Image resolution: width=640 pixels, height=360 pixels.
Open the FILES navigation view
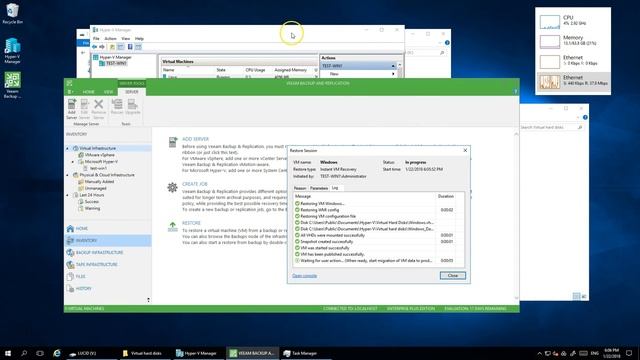pyautogui.click(x=108, y=276)
